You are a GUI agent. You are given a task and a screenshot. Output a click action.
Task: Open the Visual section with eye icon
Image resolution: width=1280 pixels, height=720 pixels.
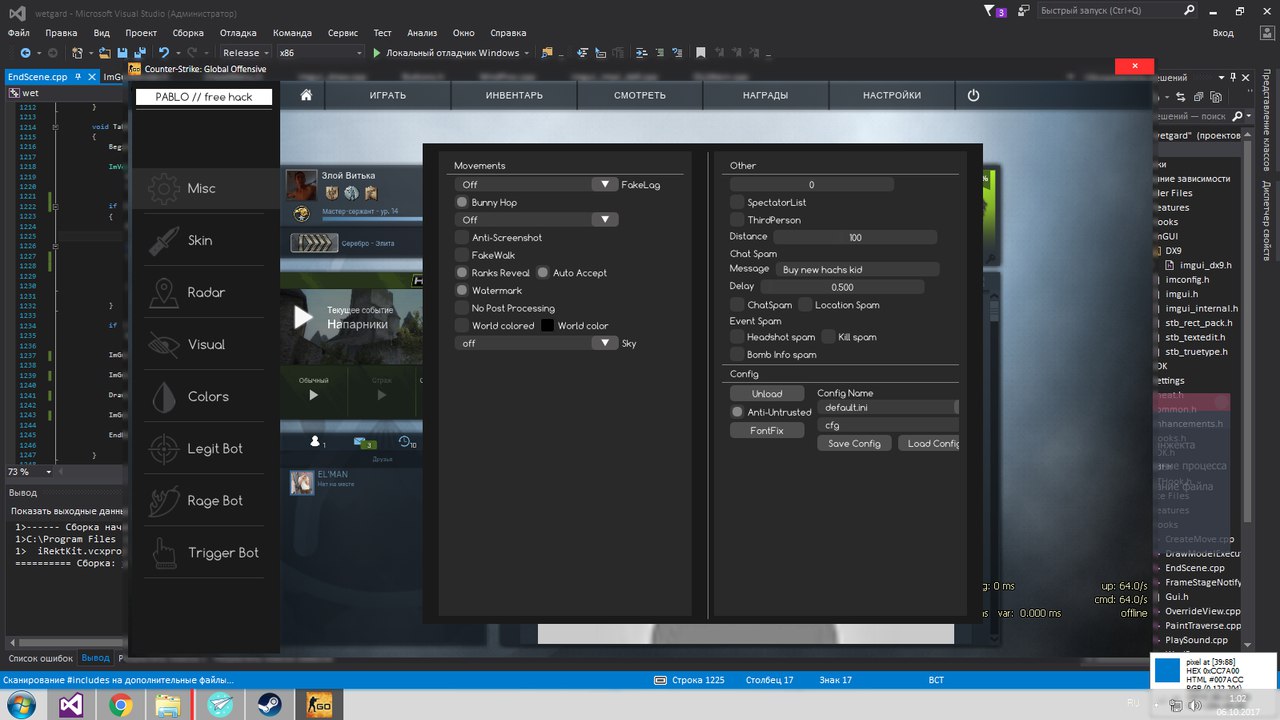pos(205,345)
